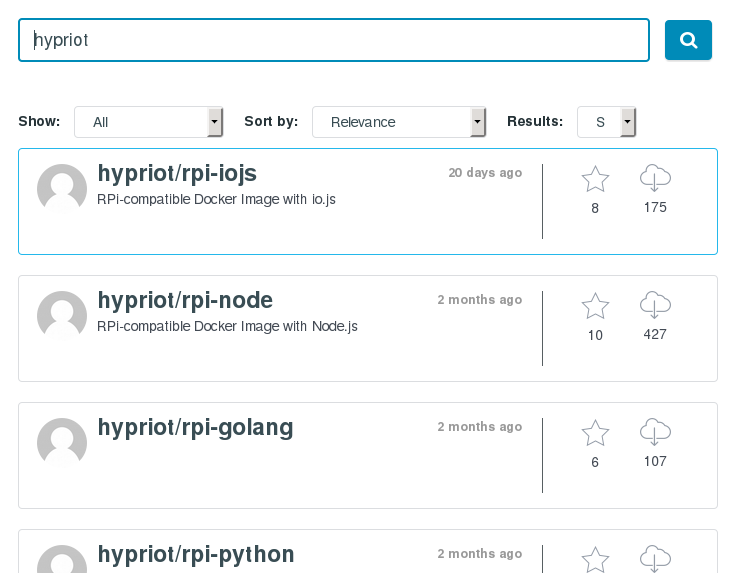Click the avatar of hypriot/rpi-iojs
Screen dimensions: 740x573
point(62,188)
